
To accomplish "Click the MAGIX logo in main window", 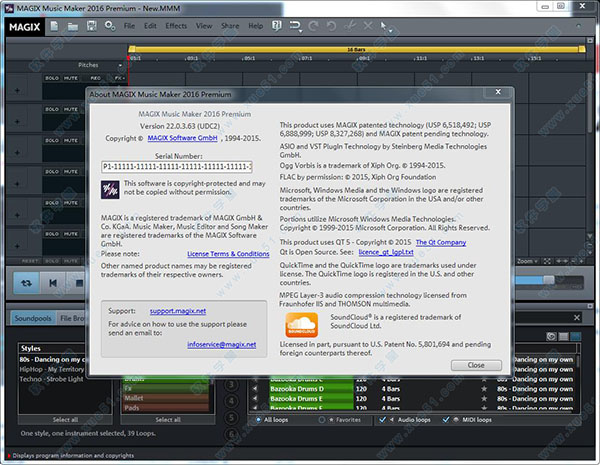I will coord(24,27).
